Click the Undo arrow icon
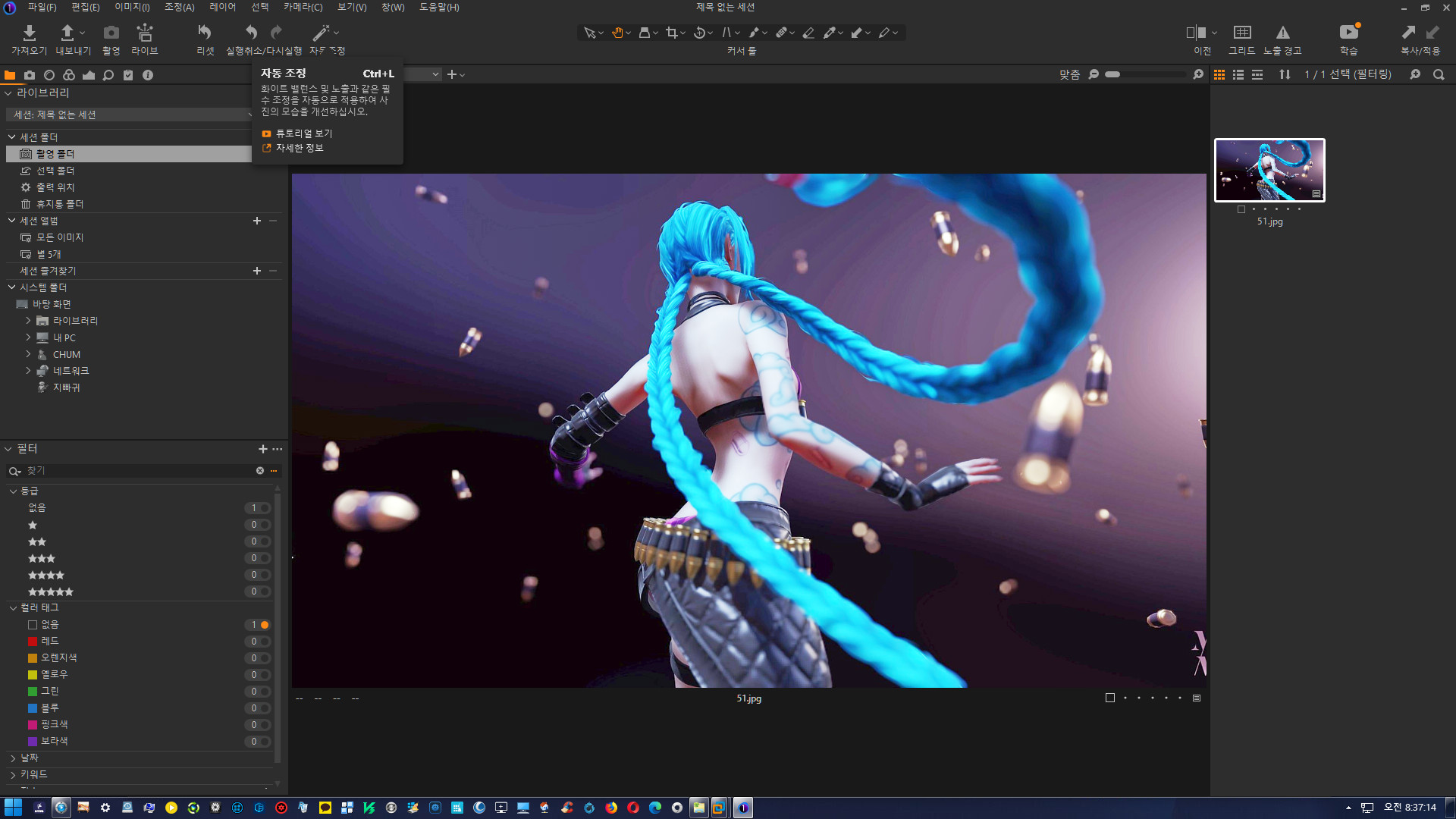Screen dimensions: 1456x819 click(x=251, y=32)
